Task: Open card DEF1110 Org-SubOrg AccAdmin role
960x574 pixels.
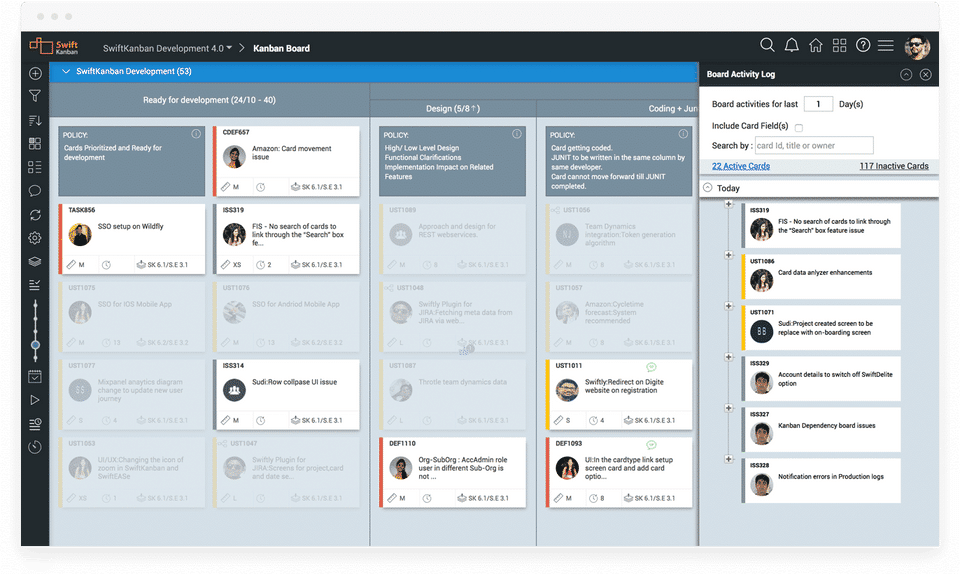Action: click(x=452, y=472)
